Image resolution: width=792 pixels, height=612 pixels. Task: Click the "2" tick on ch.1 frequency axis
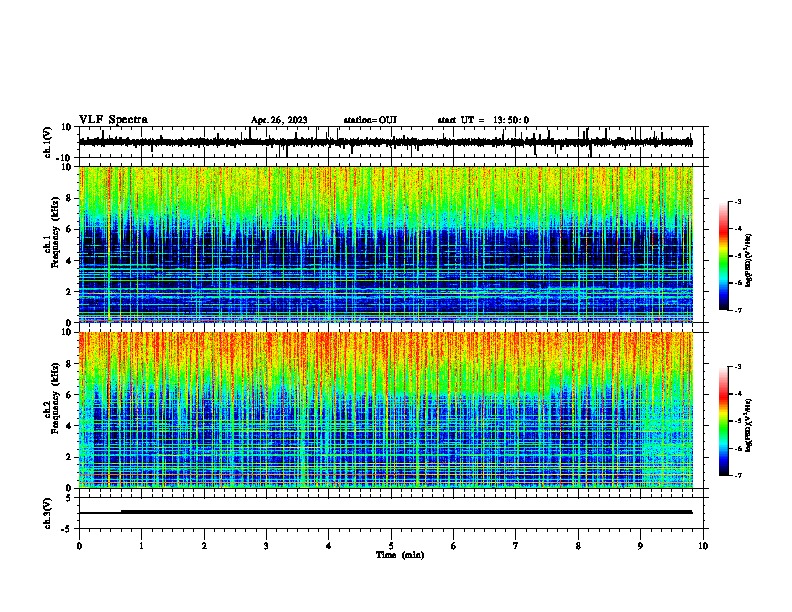70,292
